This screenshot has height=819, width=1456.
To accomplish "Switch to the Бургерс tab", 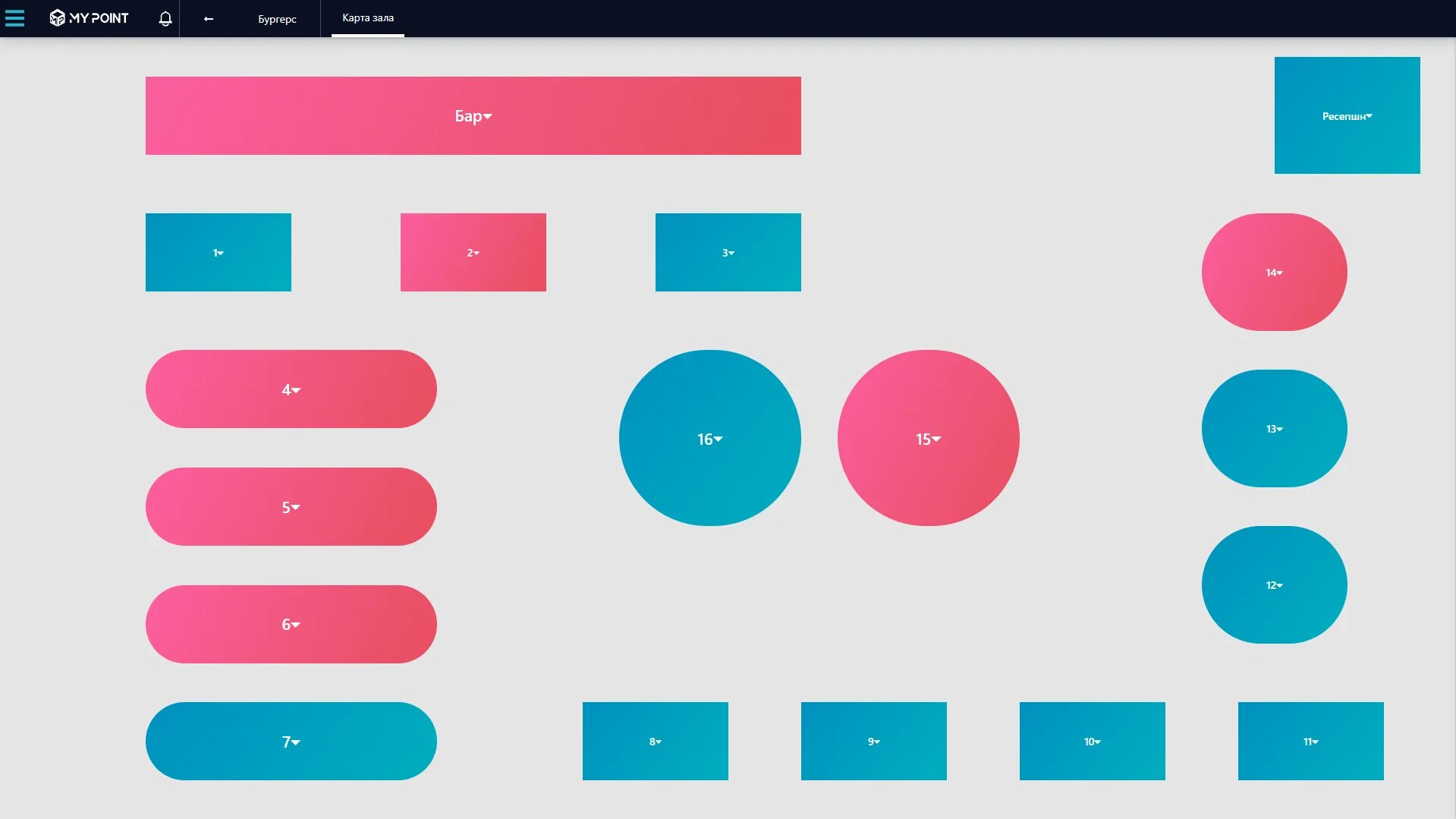I will click(277, 19).
